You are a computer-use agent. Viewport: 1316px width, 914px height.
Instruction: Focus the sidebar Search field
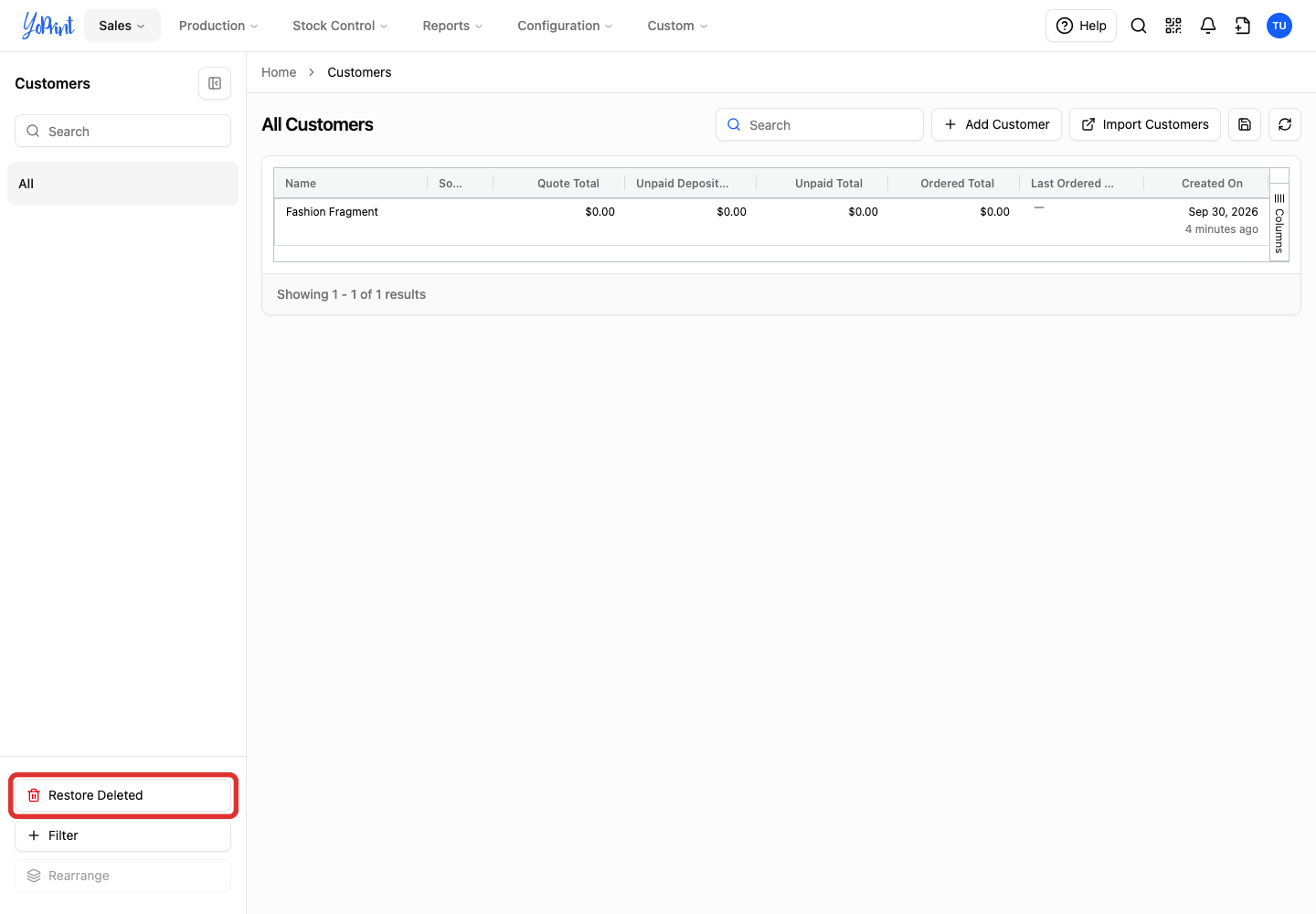coord(122,131)
